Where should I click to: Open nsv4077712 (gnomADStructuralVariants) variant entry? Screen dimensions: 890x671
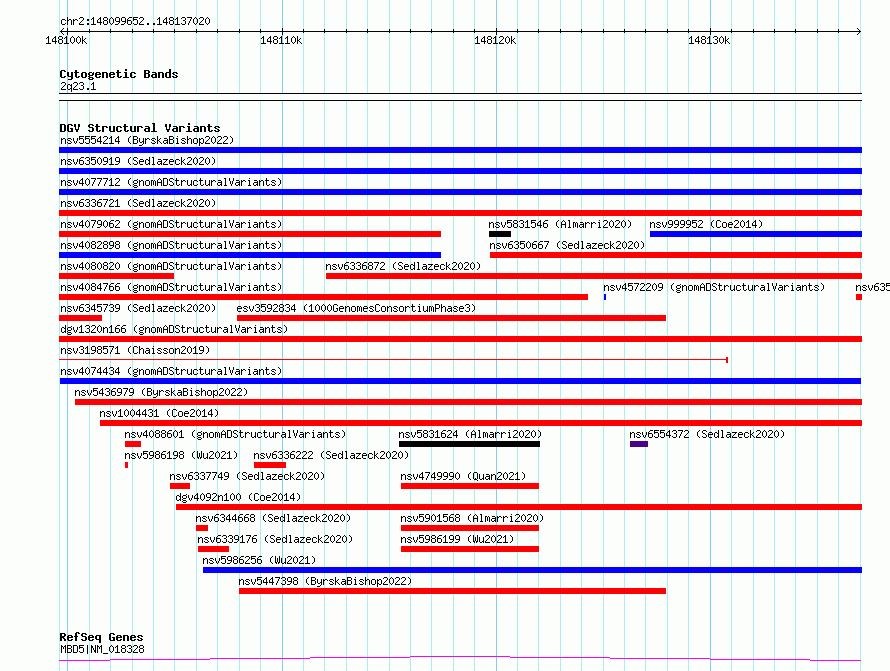pos(171,182)
